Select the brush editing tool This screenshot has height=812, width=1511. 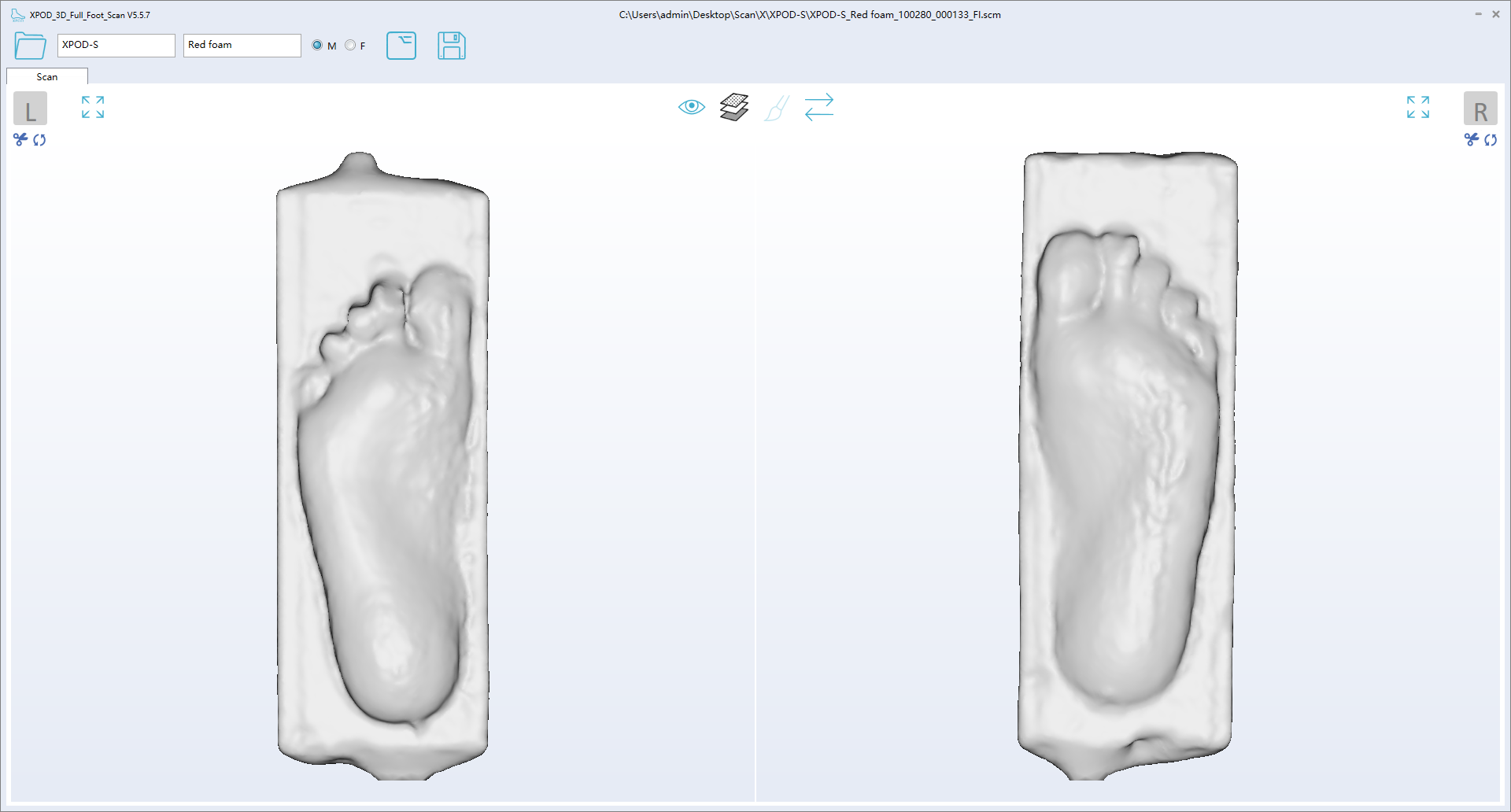pyautogui.click(x=777, y=108)
